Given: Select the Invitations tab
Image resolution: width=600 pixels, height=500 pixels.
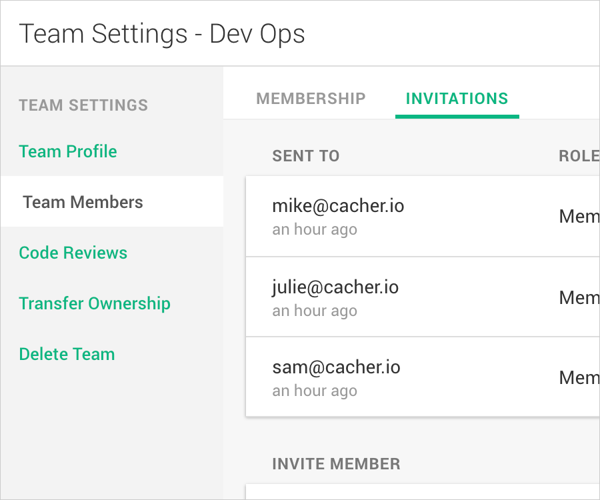Looking at the screenshot, I should pos(457,99).
